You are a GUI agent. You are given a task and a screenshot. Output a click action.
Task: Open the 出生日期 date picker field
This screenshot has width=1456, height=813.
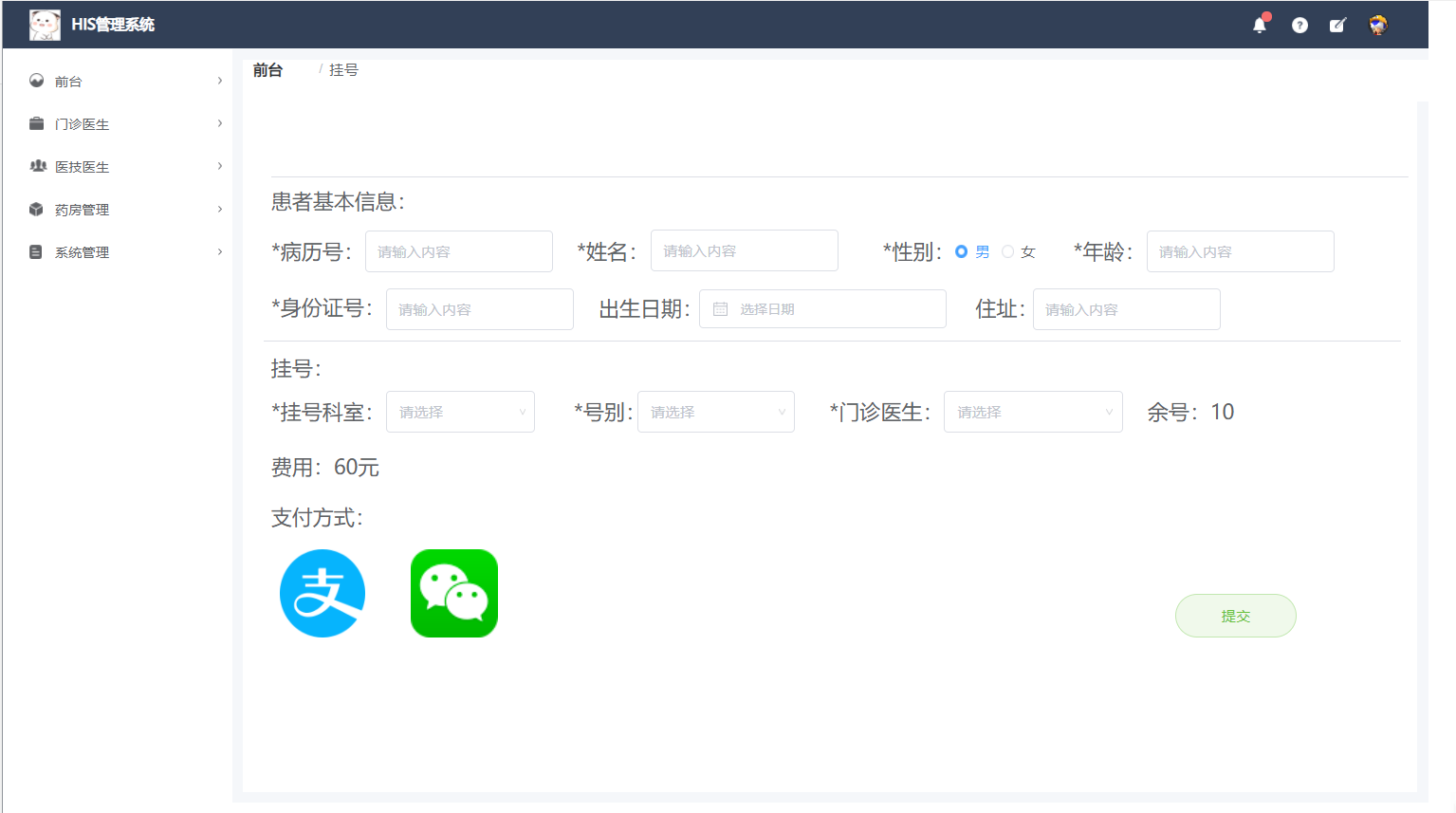pos(822,309)
